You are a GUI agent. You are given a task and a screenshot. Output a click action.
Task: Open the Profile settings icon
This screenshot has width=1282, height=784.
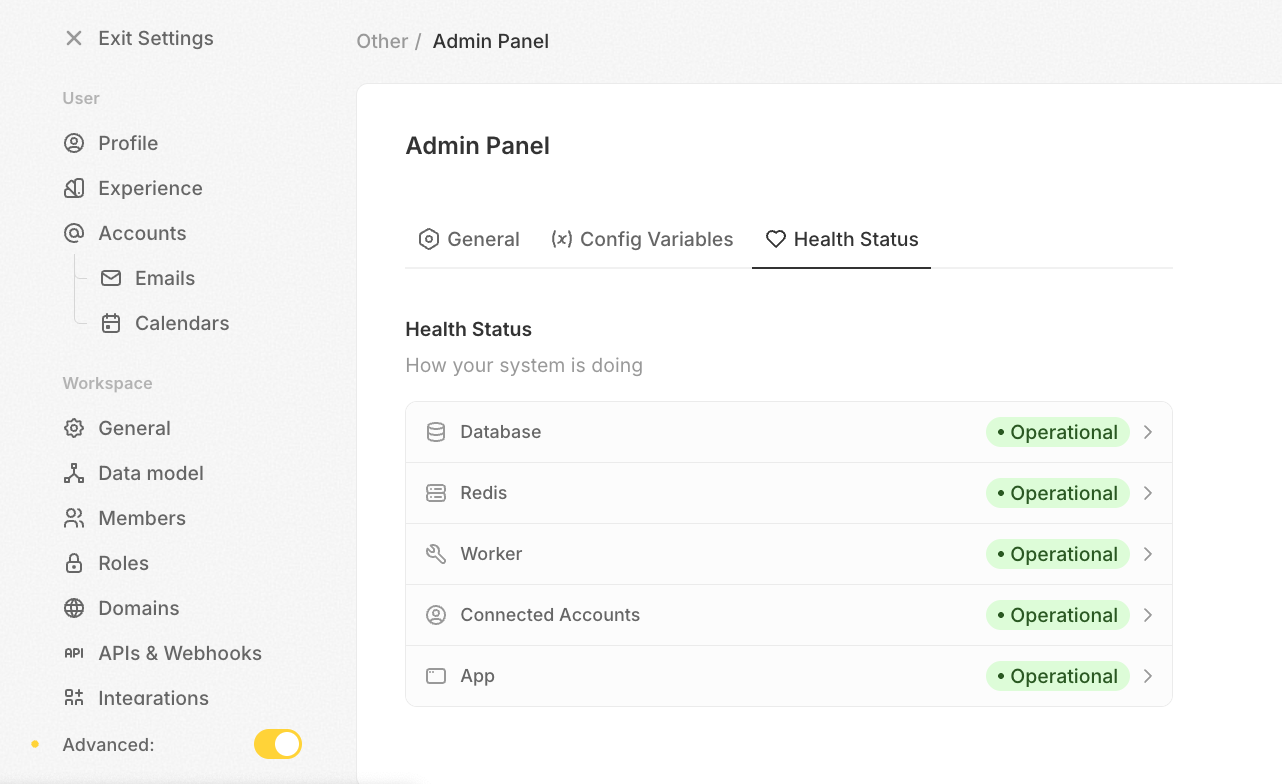tap(73, 143)
